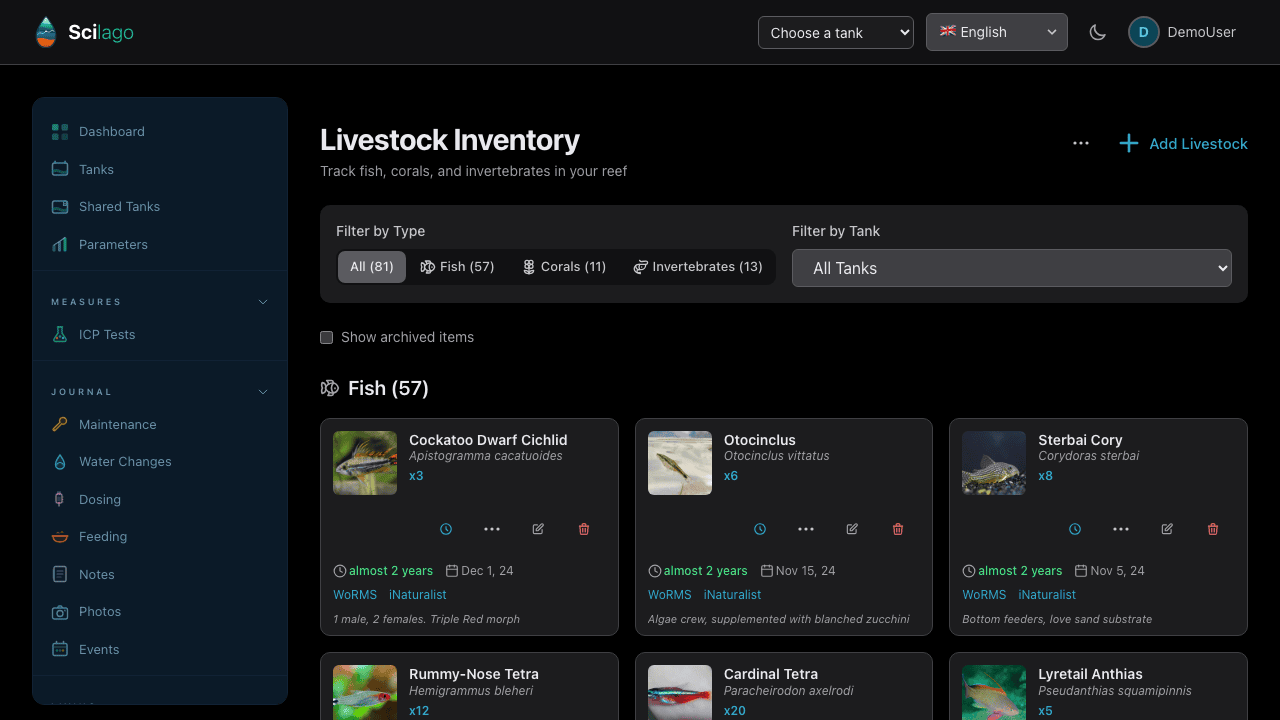The height and width of the screenshot is (720, 1280).
Task: Edit the Cockatoo Dwarf Cichlid entry
Action: [538, 529]
